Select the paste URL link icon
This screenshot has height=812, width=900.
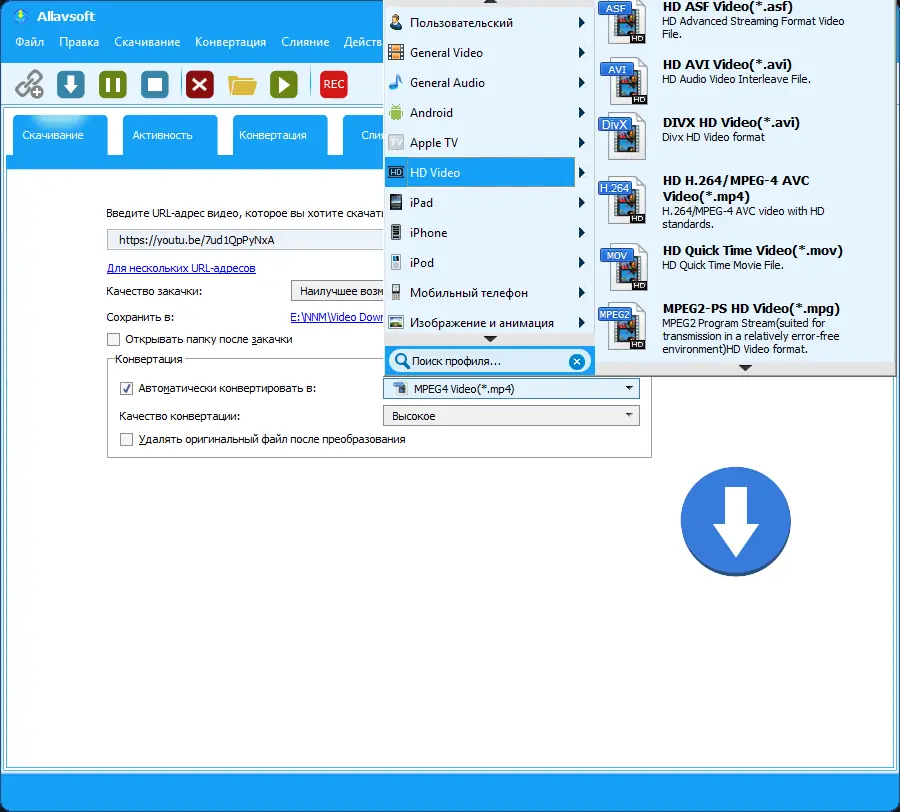tap(30, 84)
